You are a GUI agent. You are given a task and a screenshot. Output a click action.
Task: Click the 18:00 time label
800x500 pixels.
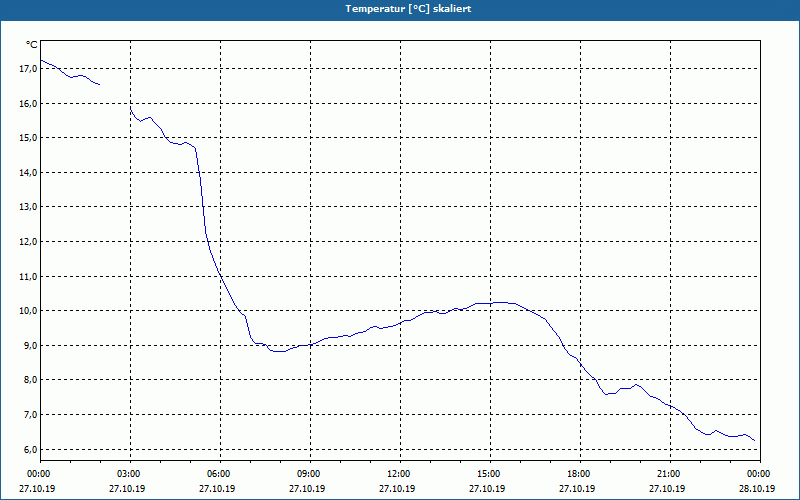pos(581,474)
